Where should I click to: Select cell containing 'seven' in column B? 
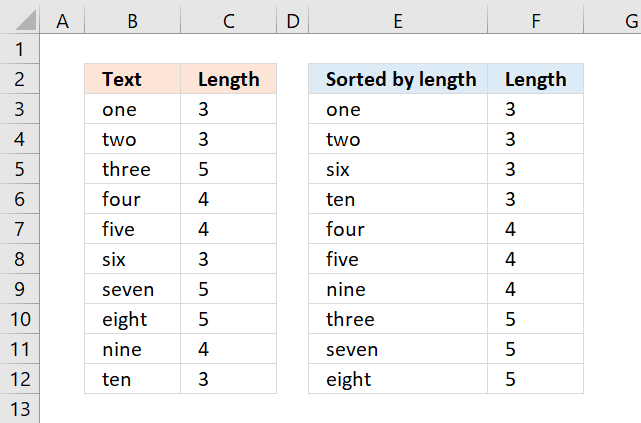[132, 289]
